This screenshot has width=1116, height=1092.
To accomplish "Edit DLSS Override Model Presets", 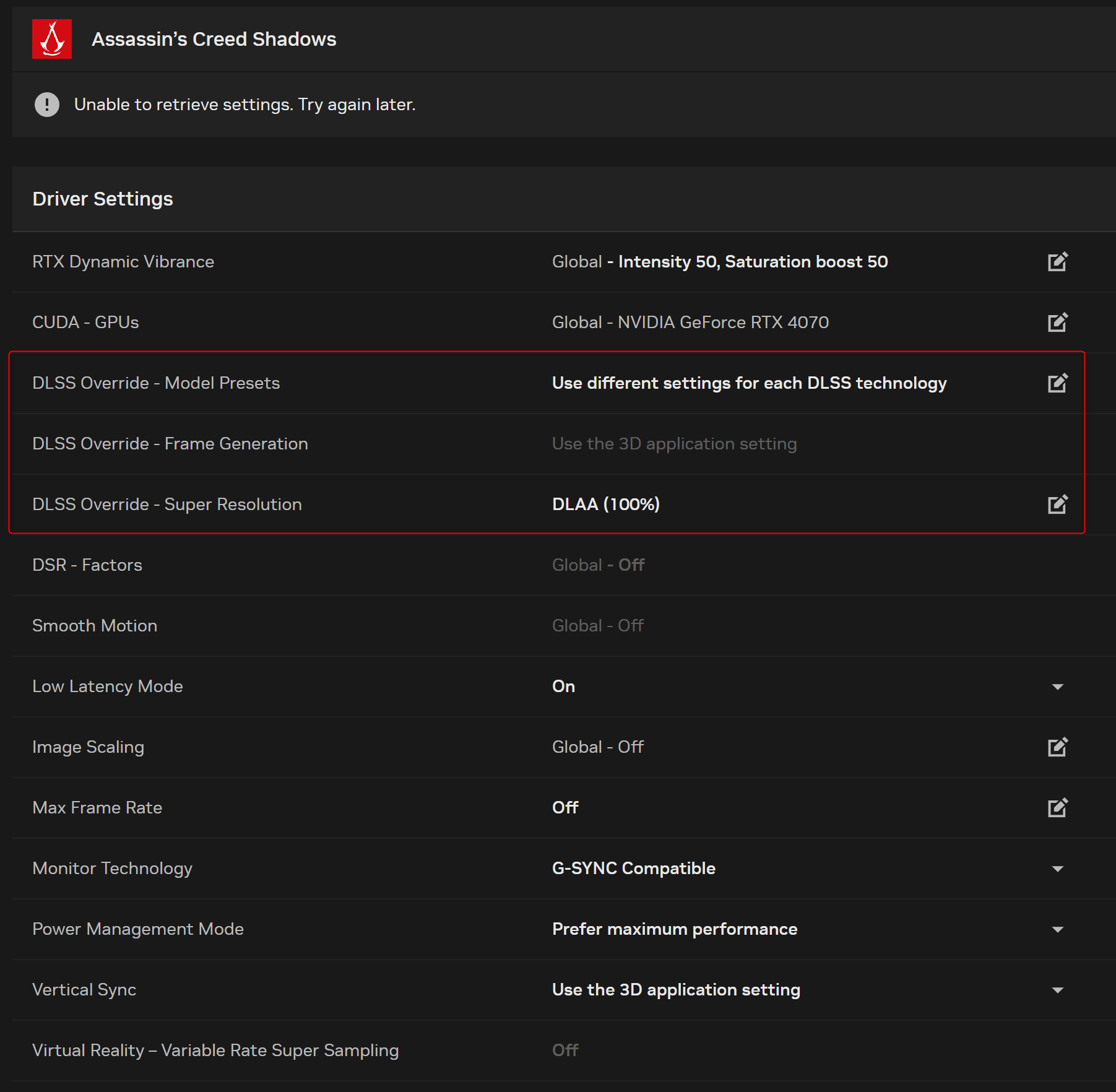I will tap(1057, 383).
